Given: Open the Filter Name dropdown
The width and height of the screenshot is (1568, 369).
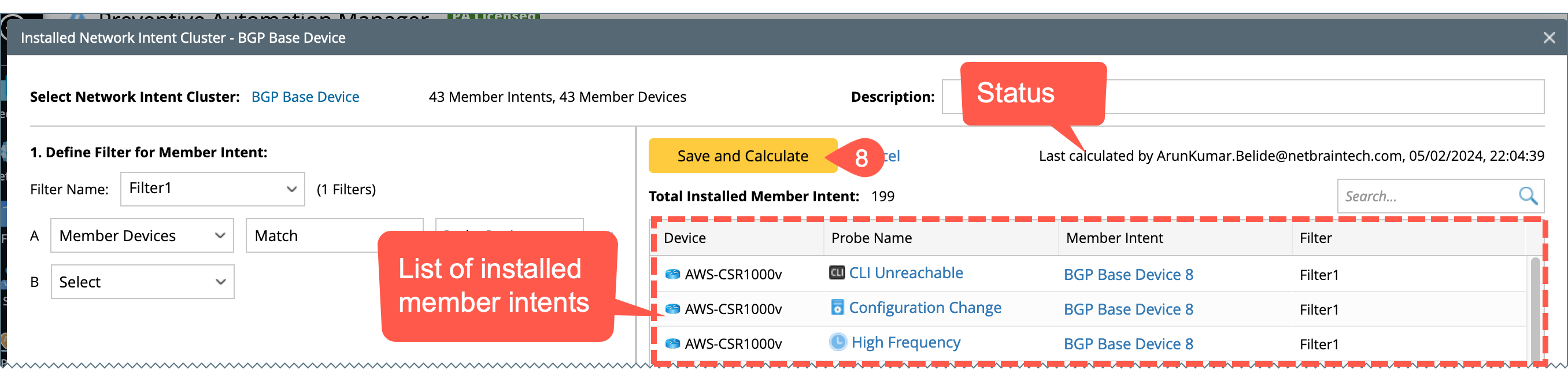Looking at the screenshot, I should [x=212, y=189].
